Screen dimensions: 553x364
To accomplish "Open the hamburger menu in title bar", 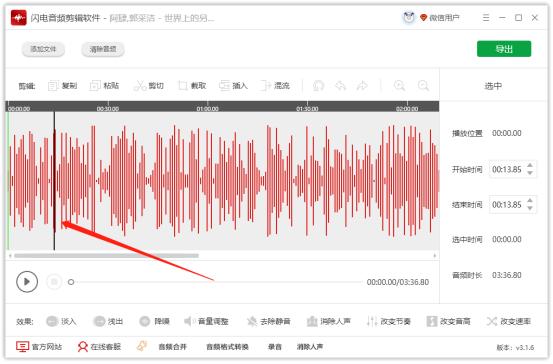I will [486, 17].
